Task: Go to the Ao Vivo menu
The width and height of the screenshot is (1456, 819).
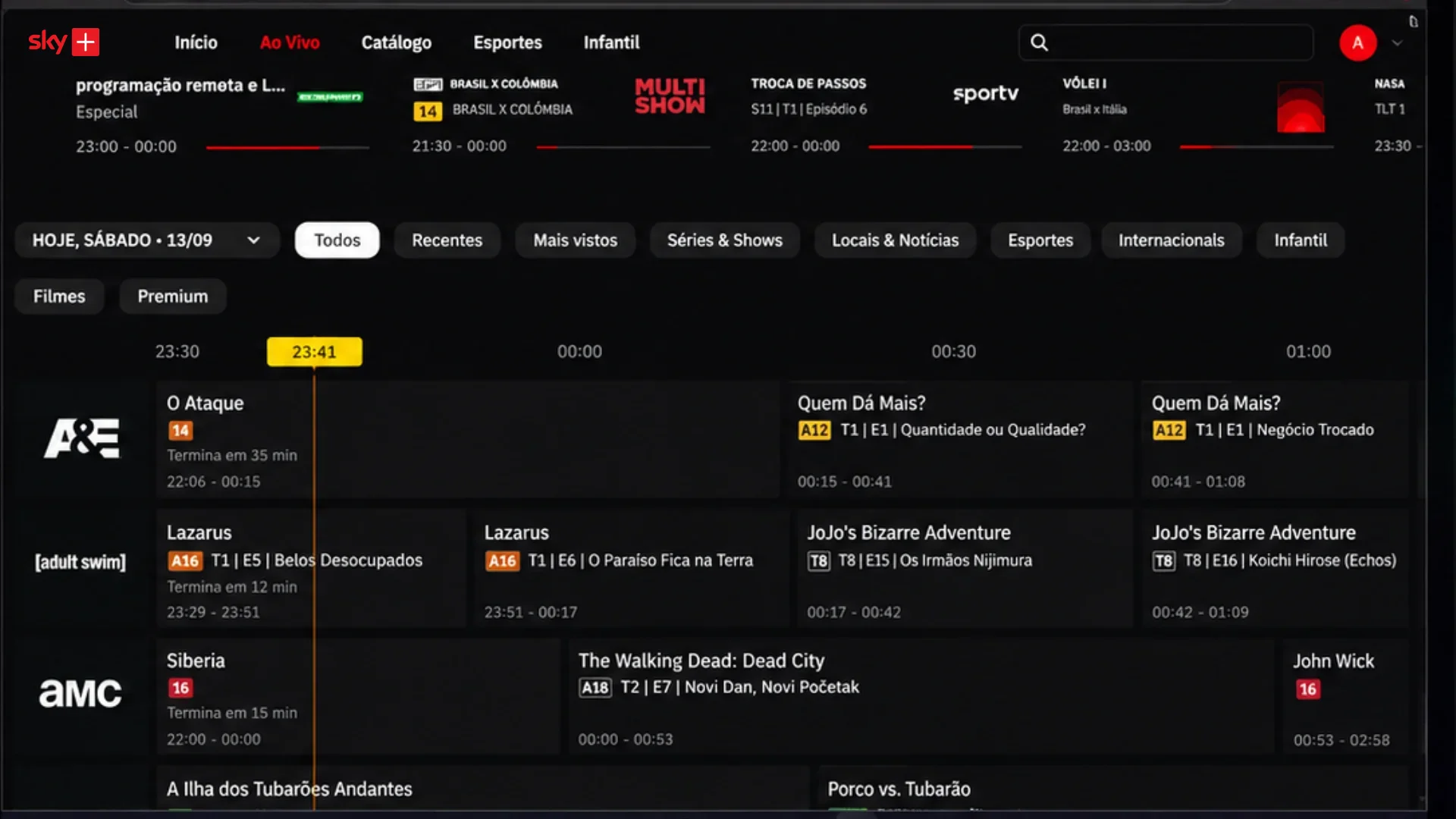Action: pyautogui.click(x=290, y=42)
